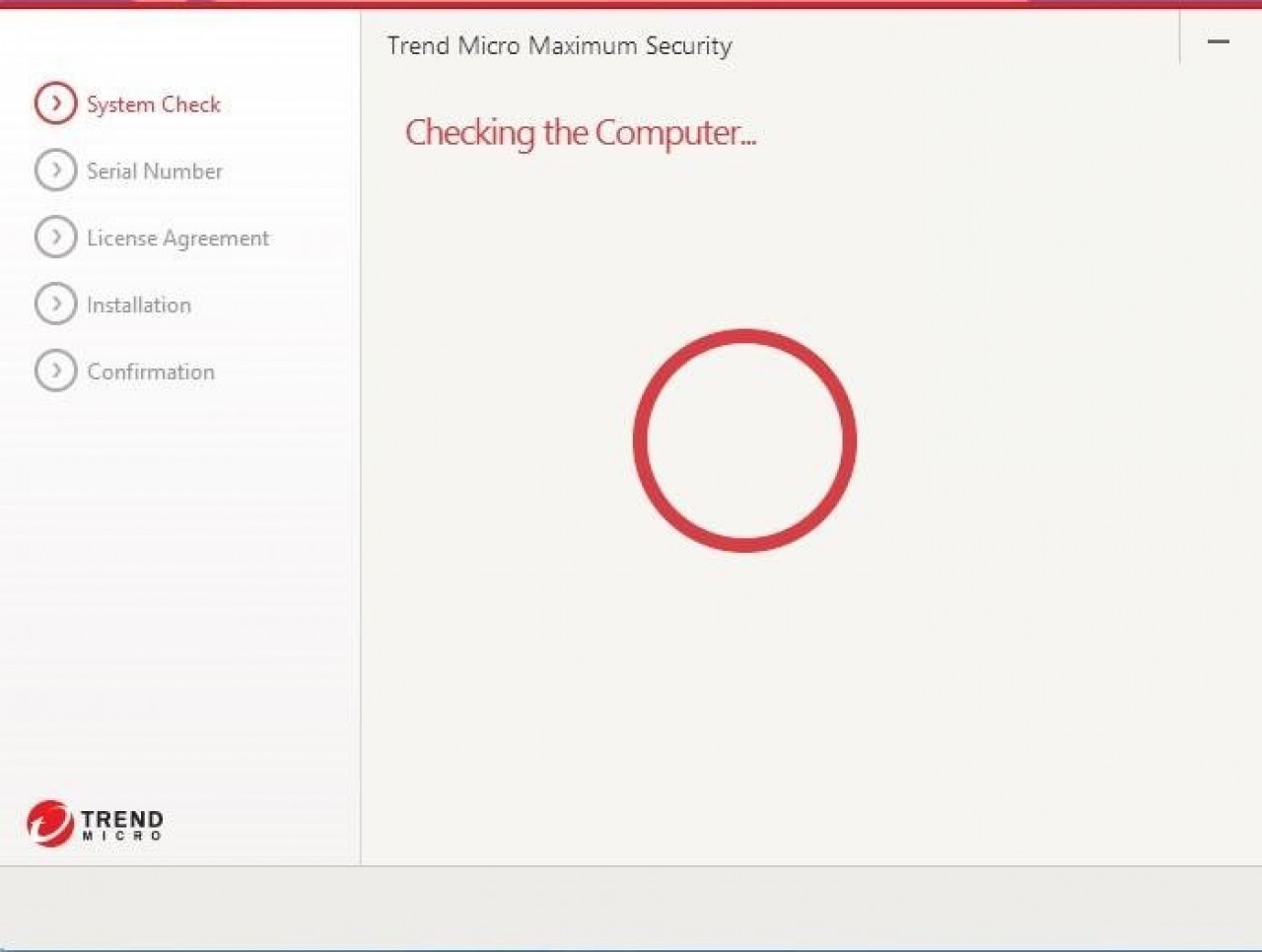Viewport: 1262px width, 952px height.
Task: Click the gray footer bar at bottom
Action: coord(631,907)
